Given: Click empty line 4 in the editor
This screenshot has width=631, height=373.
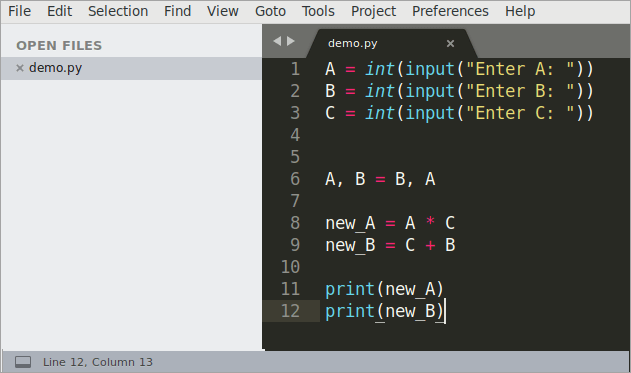Looking at the screenshot, I should coord(475,135).
